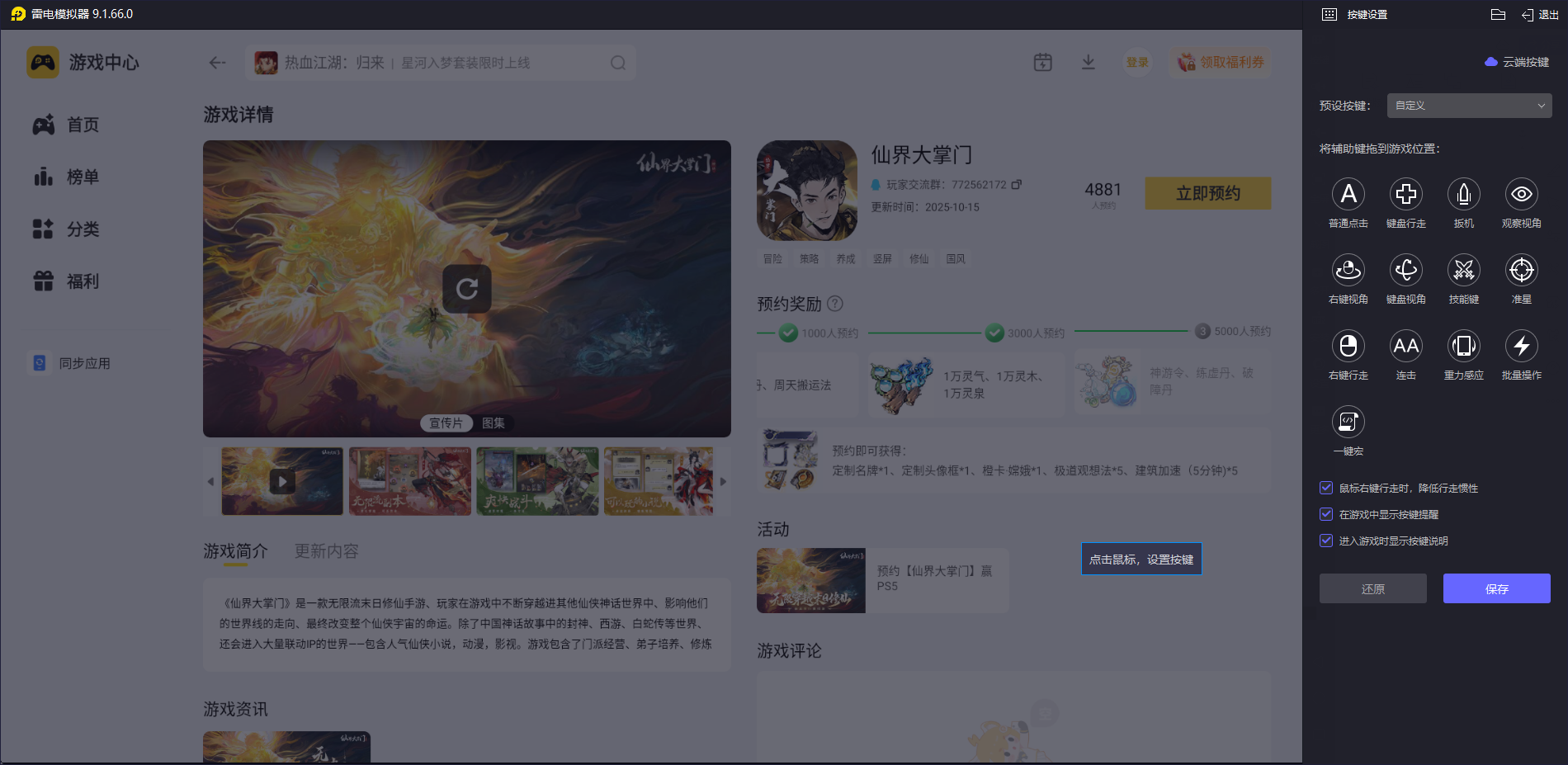Collapse carousel using left arrow
This screenshot has width=1568, height=765.
(210, 481)
